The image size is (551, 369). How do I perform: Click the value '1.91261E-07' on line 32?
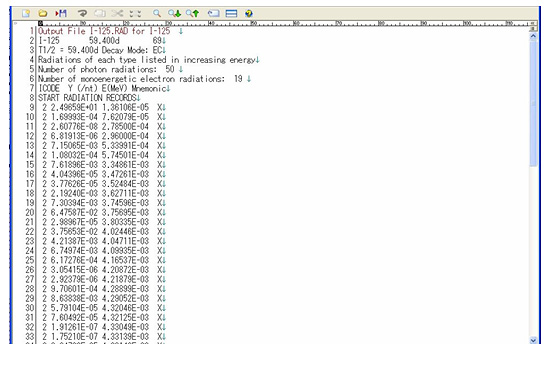(x=74, y=327)
